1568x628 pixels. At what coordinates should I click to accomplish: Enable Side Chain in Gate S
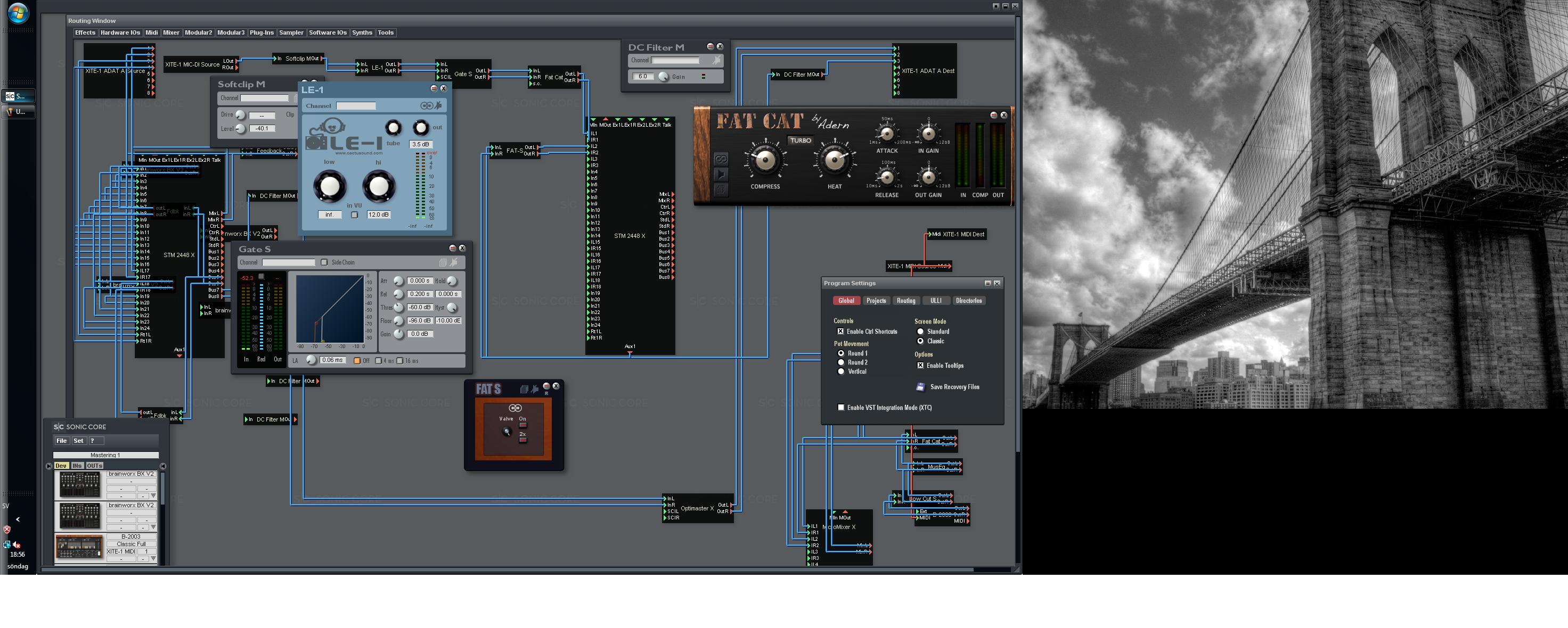click(x=324, y=262)
